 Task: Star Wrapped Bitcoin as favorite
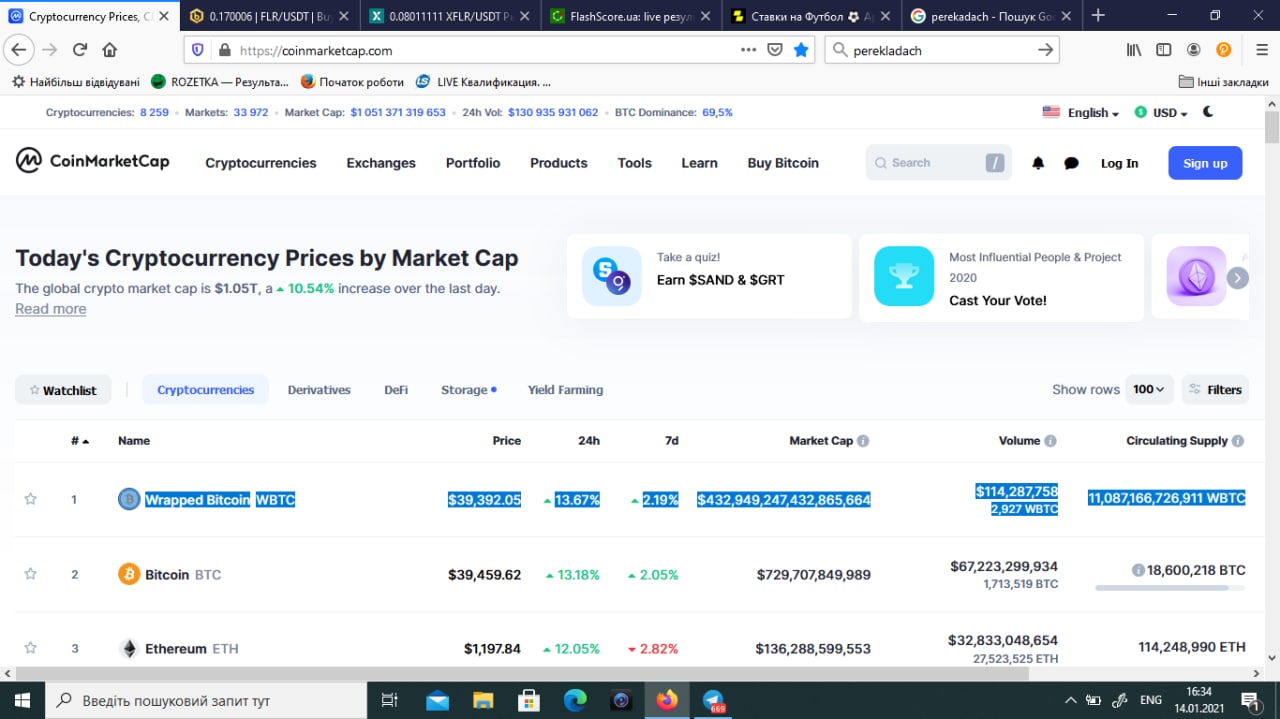[x=30, y=499]
